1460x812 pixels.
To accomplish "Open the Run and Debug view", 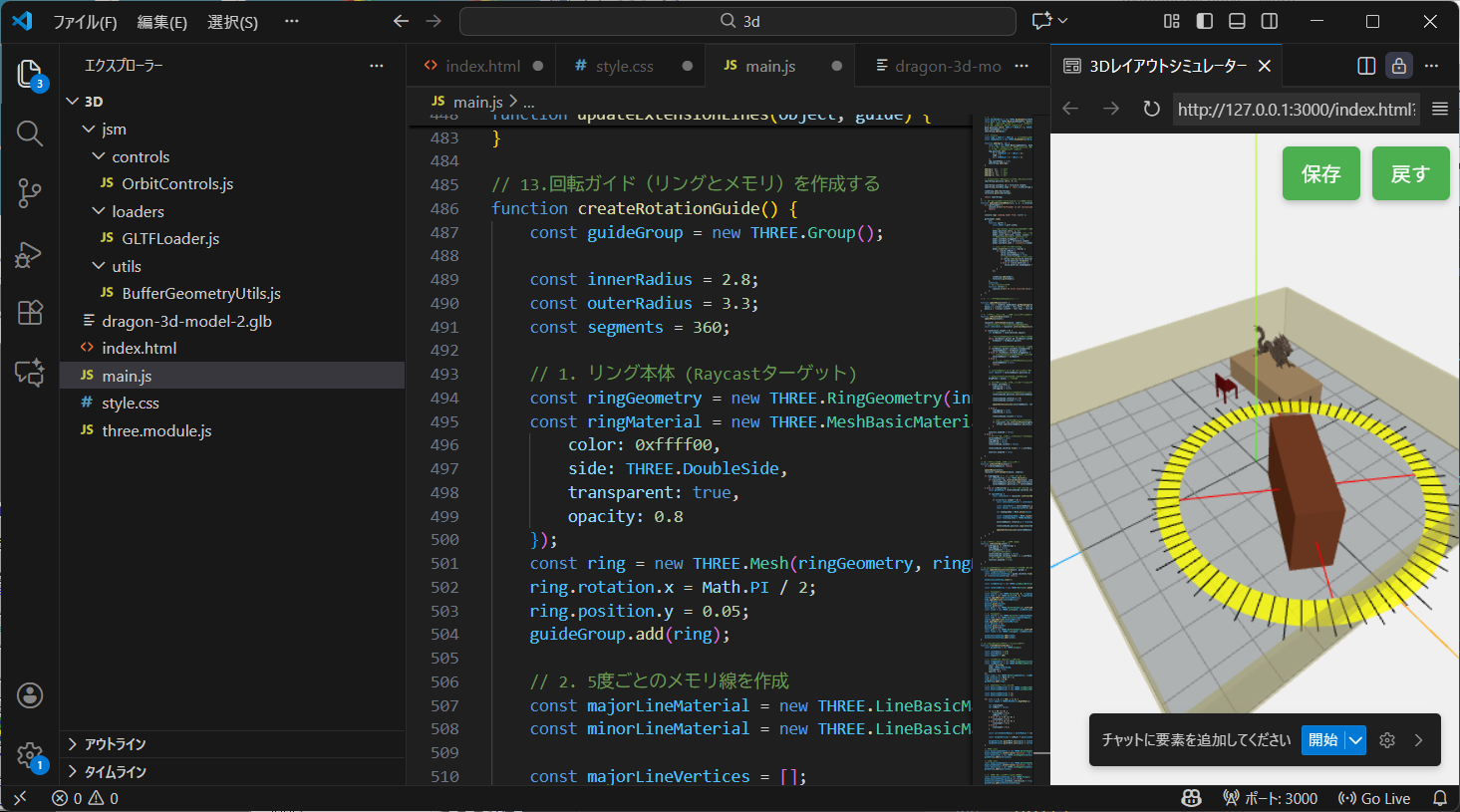I will [29, 254].
